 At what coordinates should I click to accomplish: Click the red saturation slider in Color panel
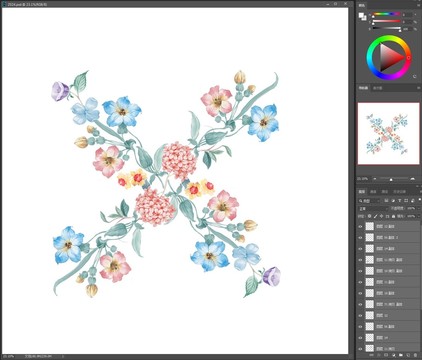tap(386, 21)
